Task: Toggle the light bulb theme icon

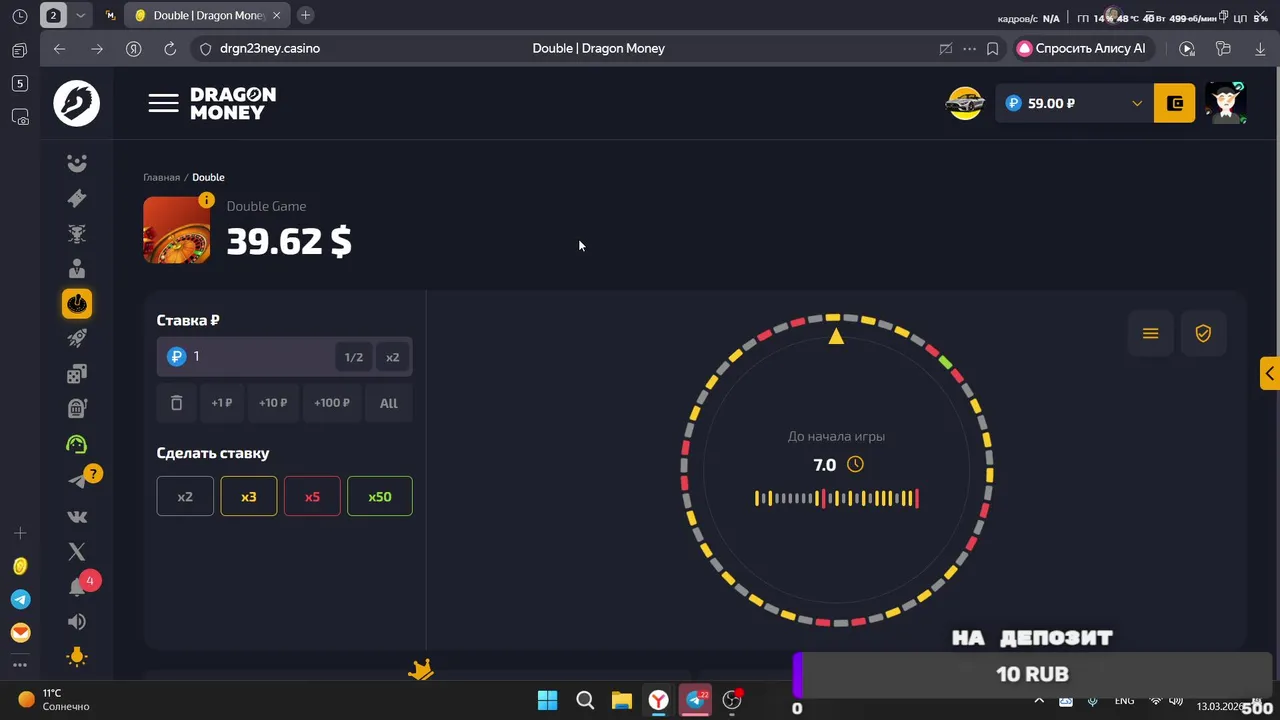Action: [x=77, y=657]
